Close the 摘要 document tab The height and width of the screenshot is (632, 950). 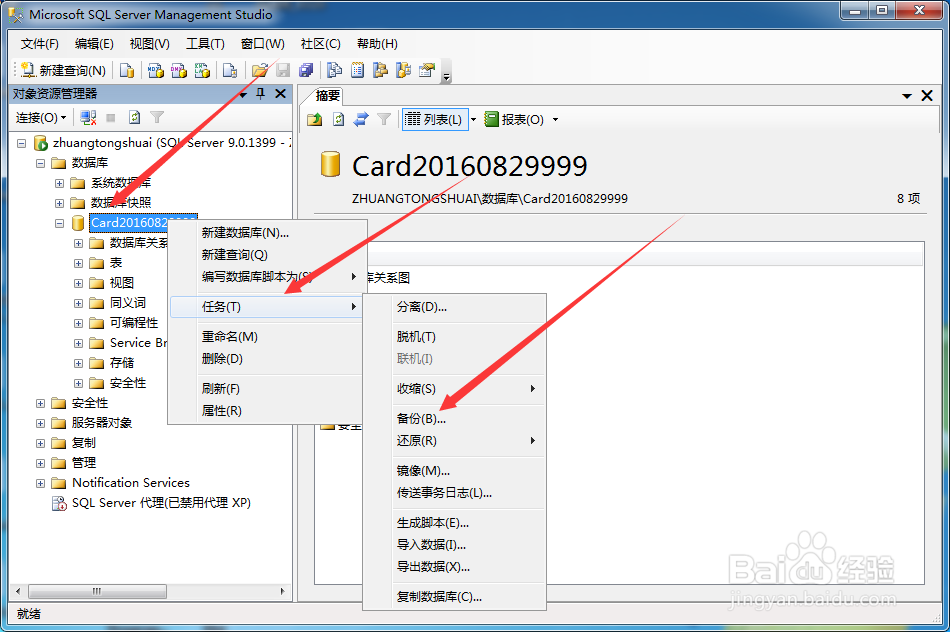tap(927, 96)
